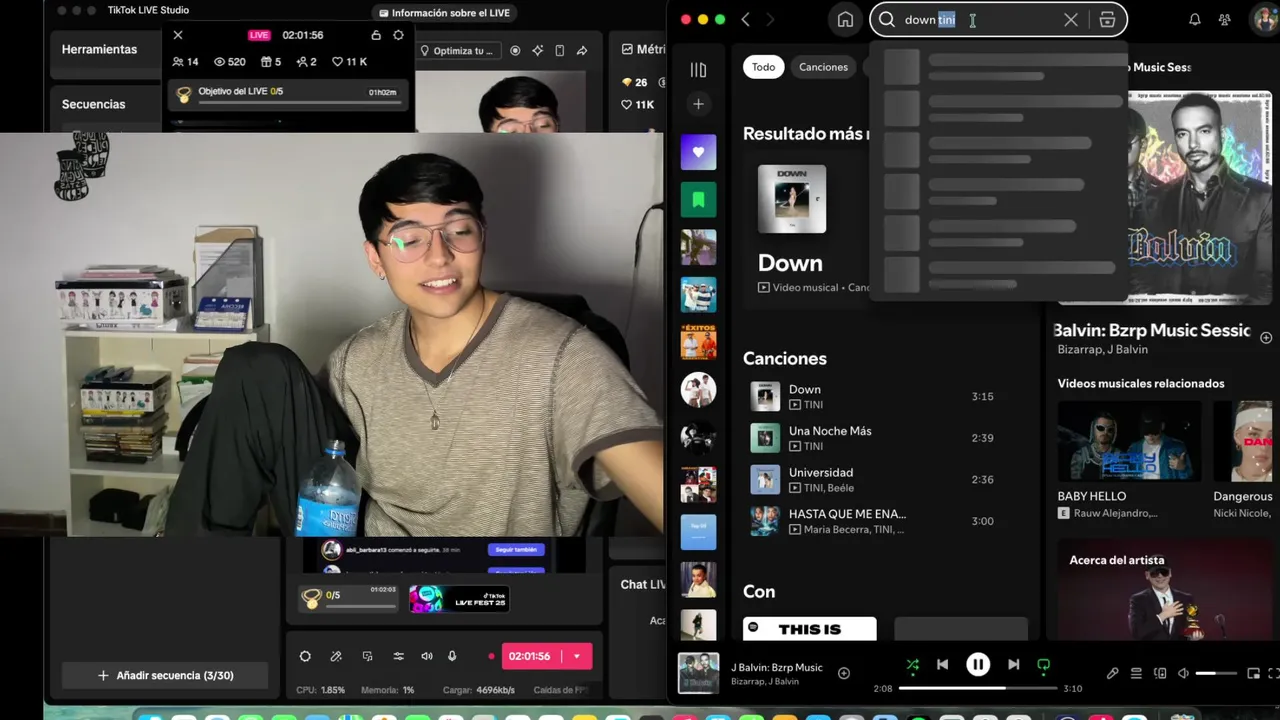Click the record circle icon above the preview
This screenshot has width=1280, height=720.
[516, 51]
